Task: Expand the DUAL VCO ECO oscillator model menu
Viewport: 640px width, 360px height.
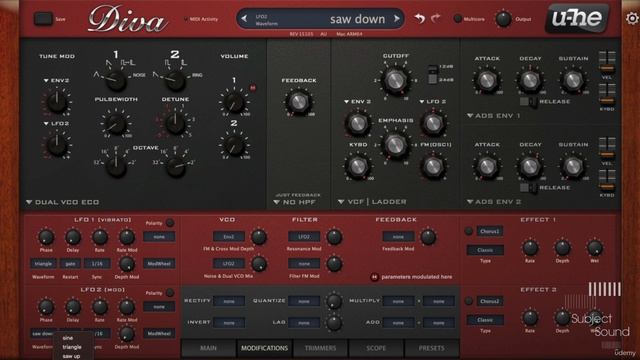Action: pyautogui.click(x=62, y=202)
